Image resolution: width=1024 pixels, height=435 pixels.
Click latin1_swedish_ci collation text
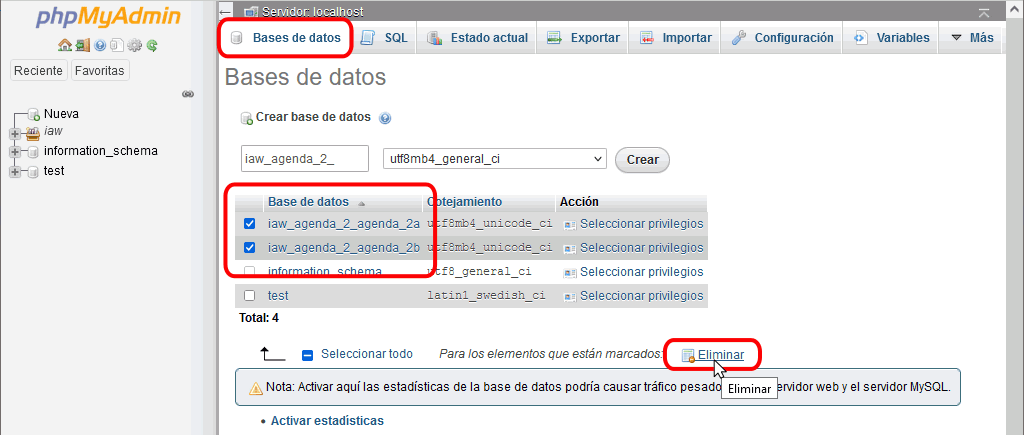[487, 296]
